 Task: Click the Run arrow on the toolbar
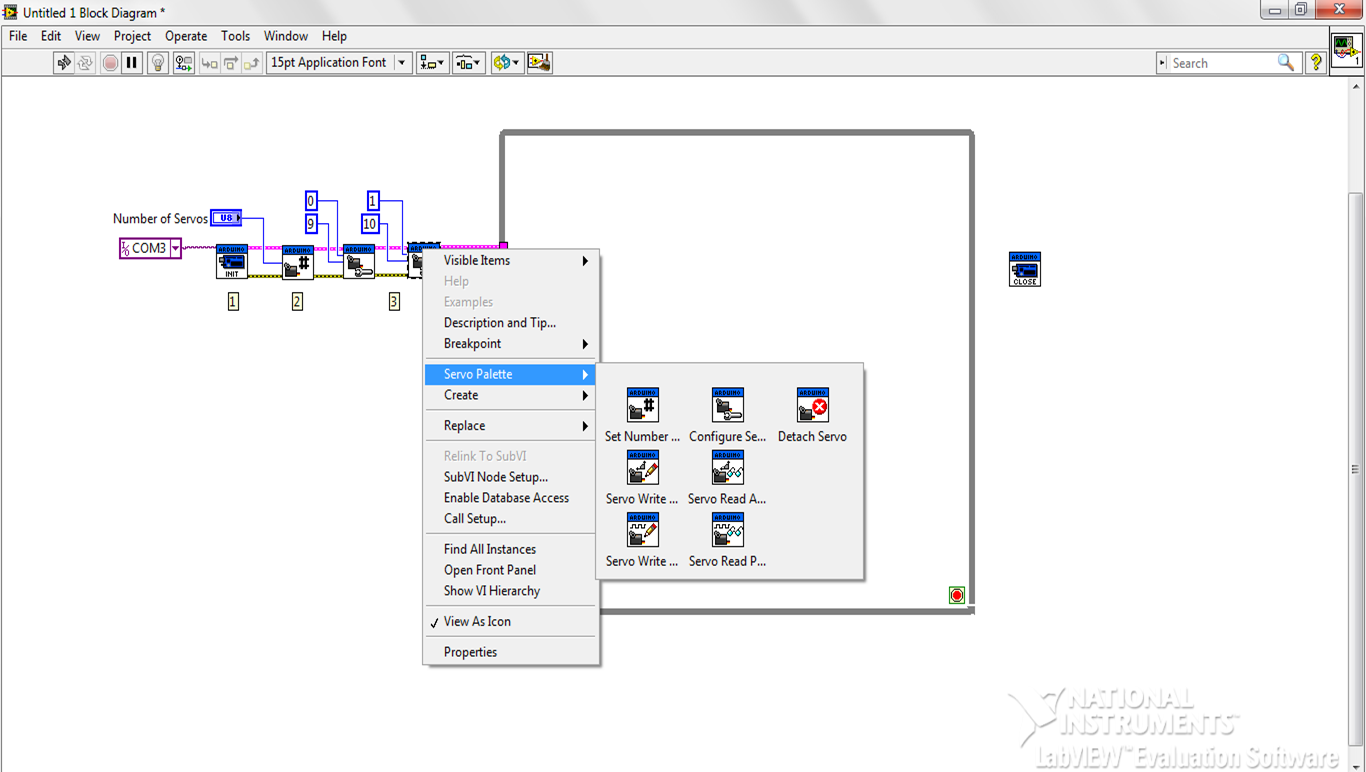(x=63, y=62)
